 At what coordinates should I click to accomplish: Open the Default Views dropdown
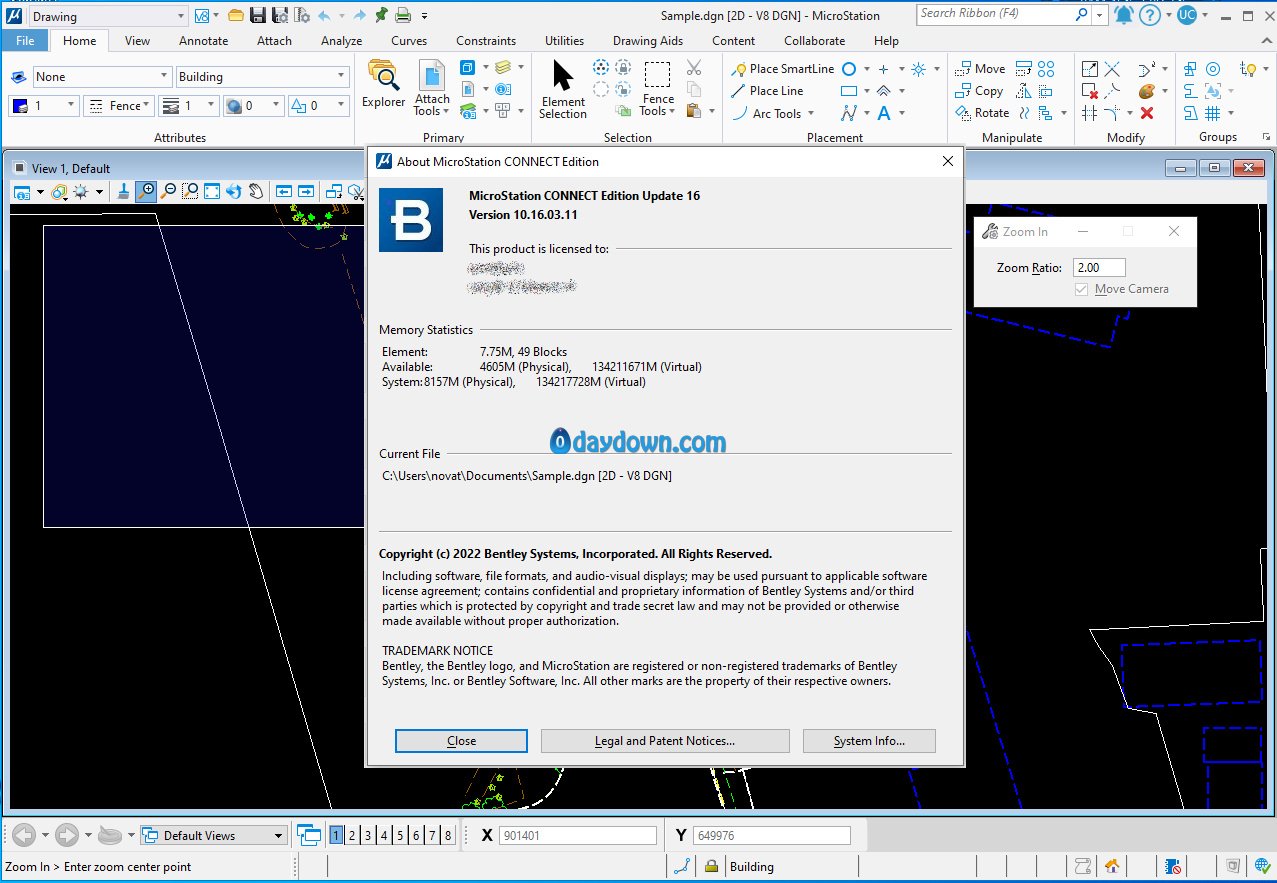(213, 835)
